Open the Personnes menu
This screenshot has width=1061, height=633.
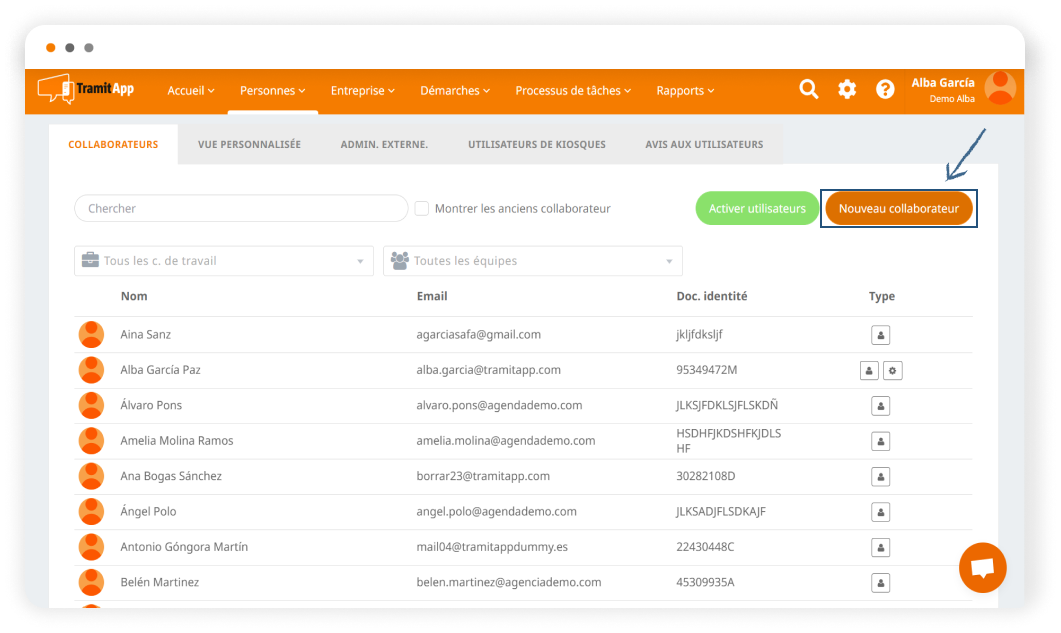click(272, 91)
